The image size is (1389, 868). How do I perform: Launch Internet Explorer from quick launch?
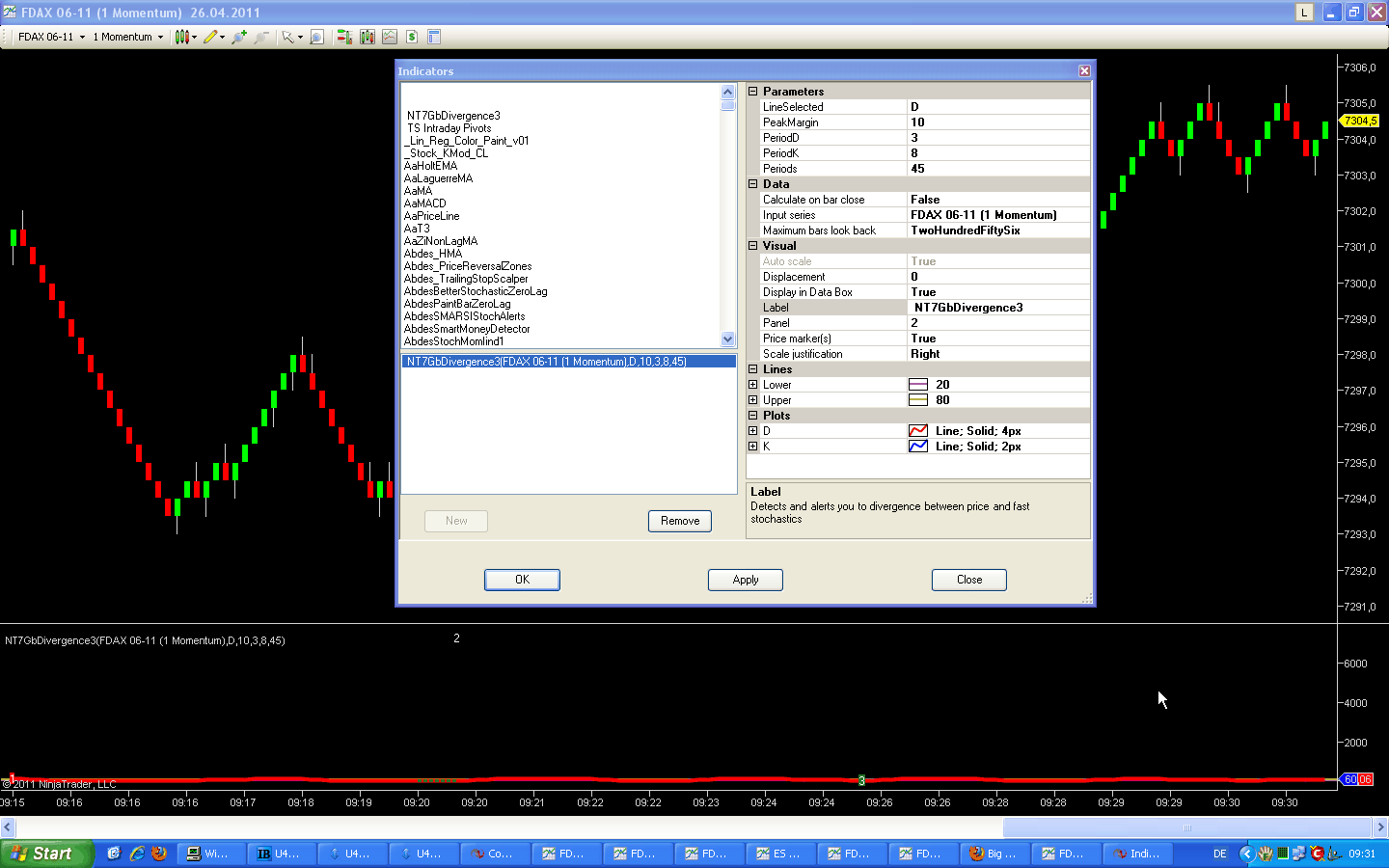pyautogui.click(x=137, y=854)
